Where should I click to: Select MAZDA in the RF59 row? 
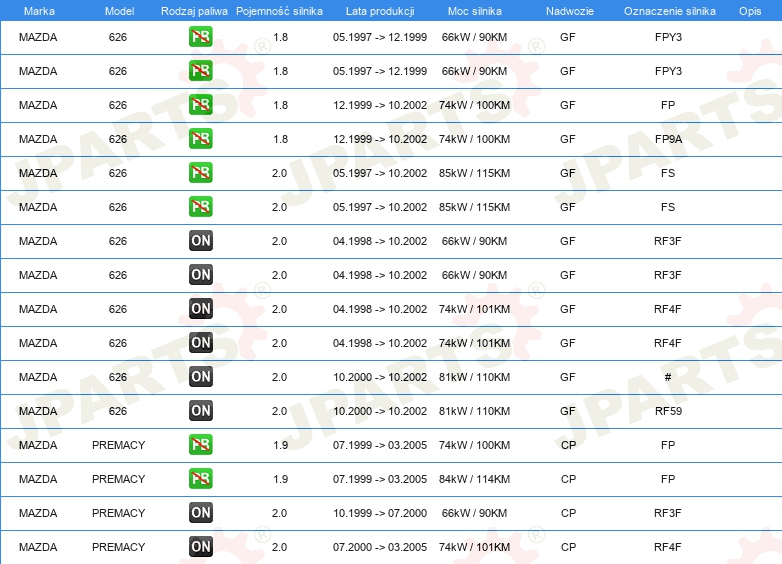tap(38, 411)
